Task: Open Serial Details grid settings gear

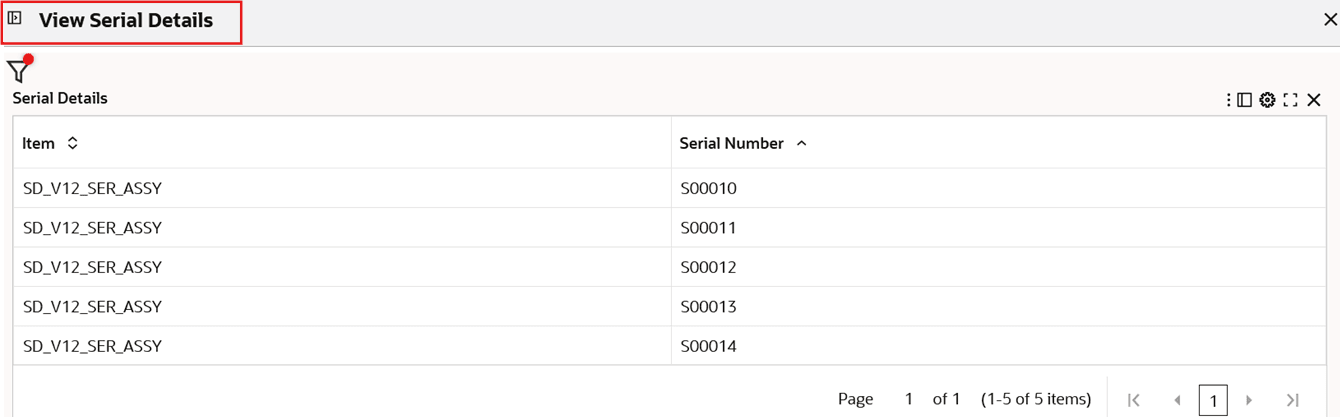Action: (1267, 100)
